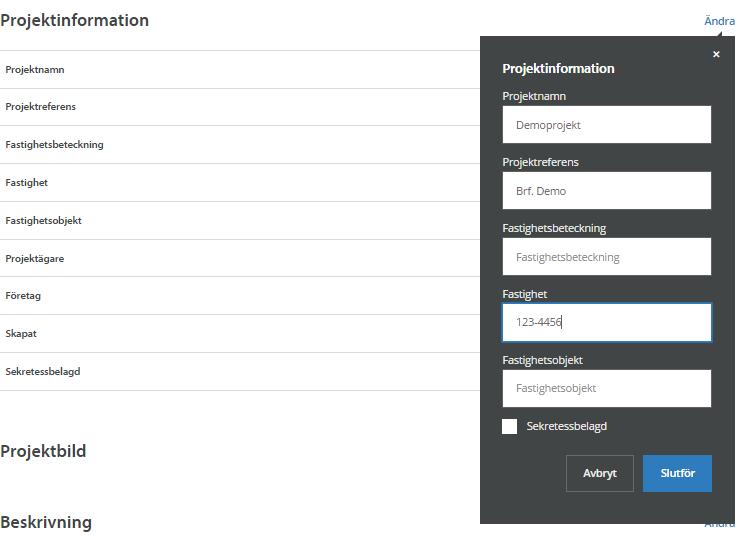Tick the Sekretessbelagd checkbox
Image resolution: width=739 pixels, height=545 pixels.
pos(509,426)
